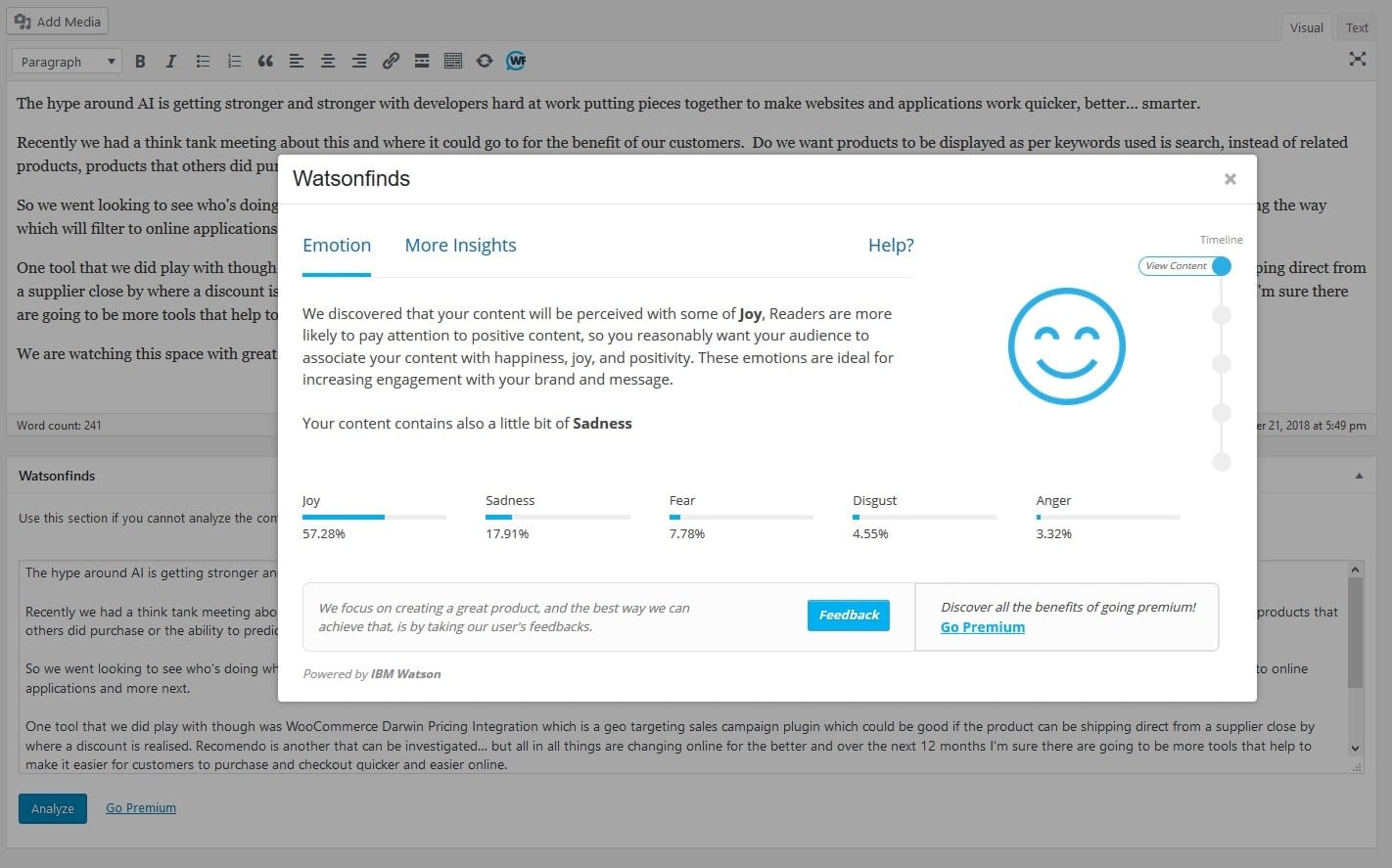1392x868 pixels.
Task: Open the Paragraph format dropdown
Action: point(67,62)
